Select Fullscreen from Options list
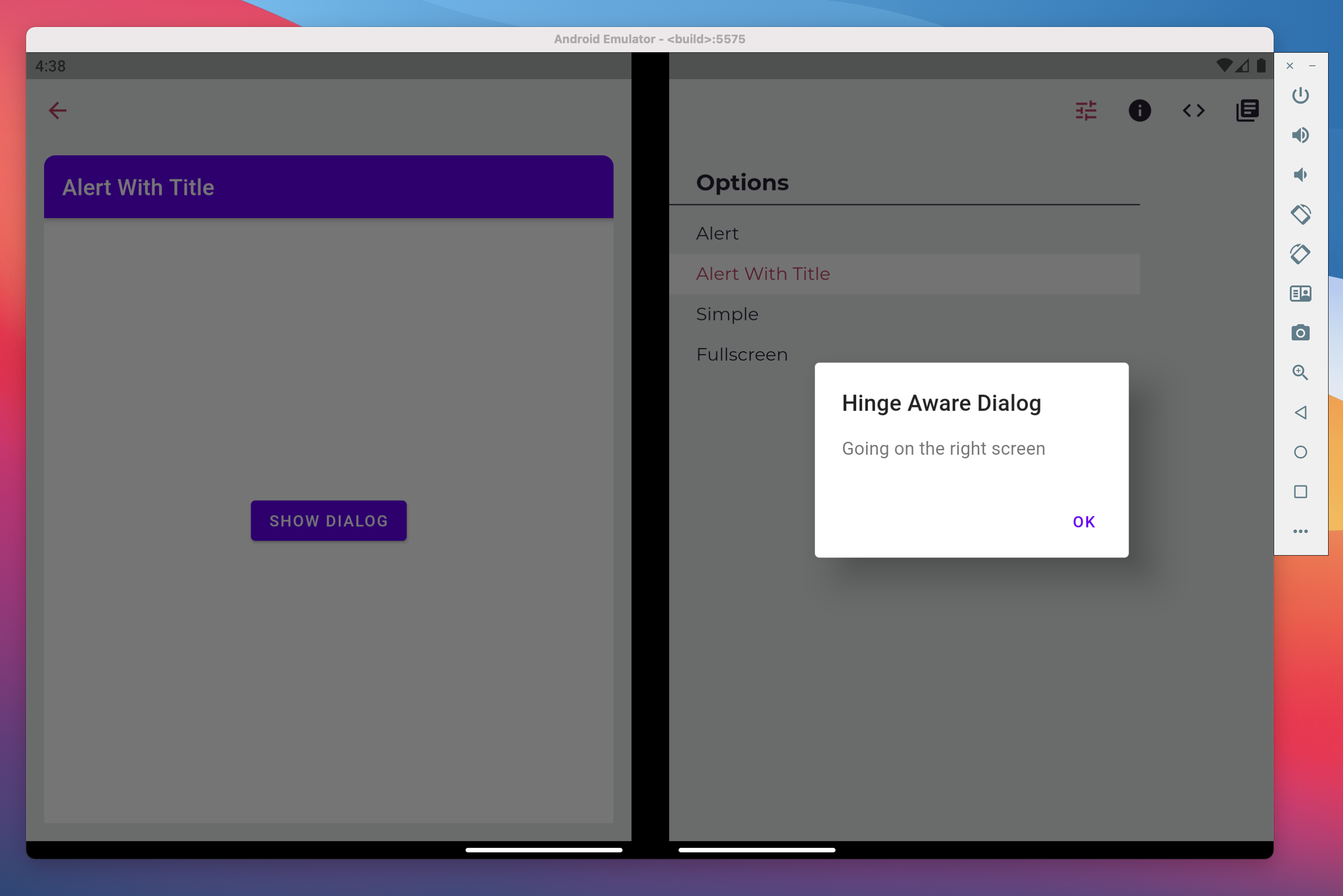Viewport: 1343px width, 896px height. [x=740, y=354]
